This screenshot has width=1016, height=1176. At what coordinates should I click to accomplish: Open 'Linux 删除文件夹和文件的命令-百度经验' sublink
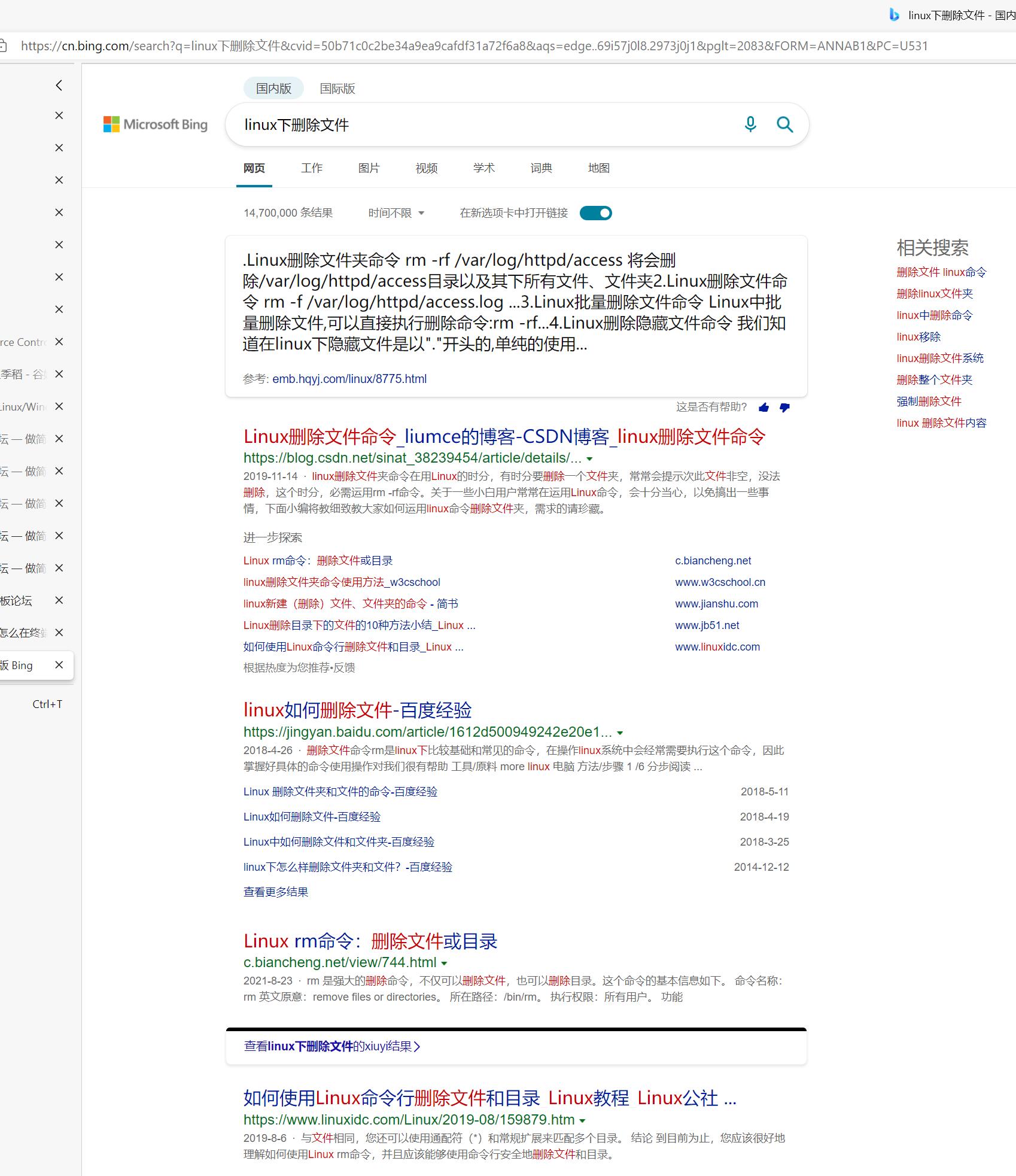tap(340, 792)
